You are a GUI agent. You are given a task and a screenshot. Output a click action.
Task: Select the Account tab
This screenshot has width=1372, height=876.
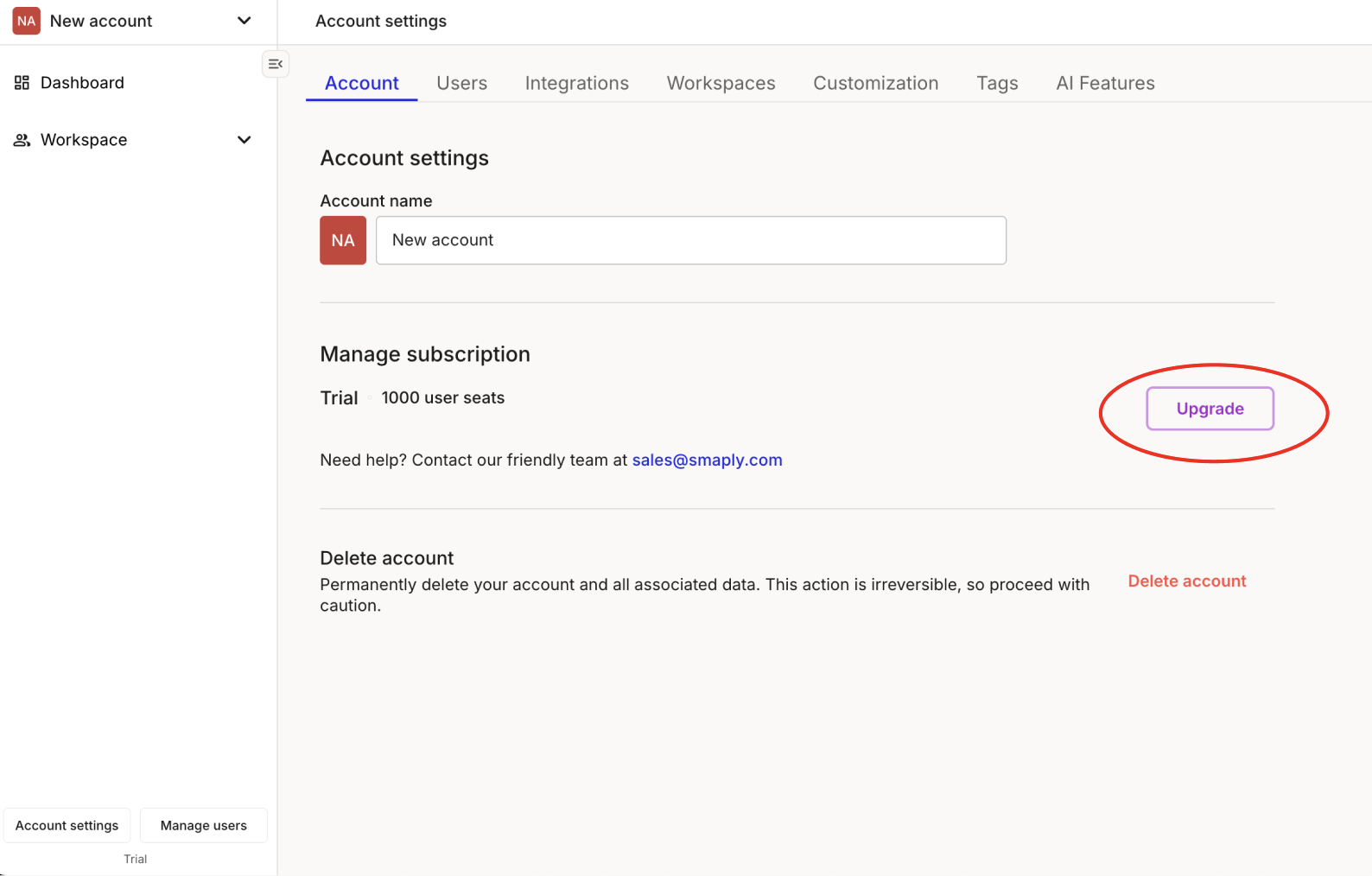pyautogui.click(x=361, y=83)
